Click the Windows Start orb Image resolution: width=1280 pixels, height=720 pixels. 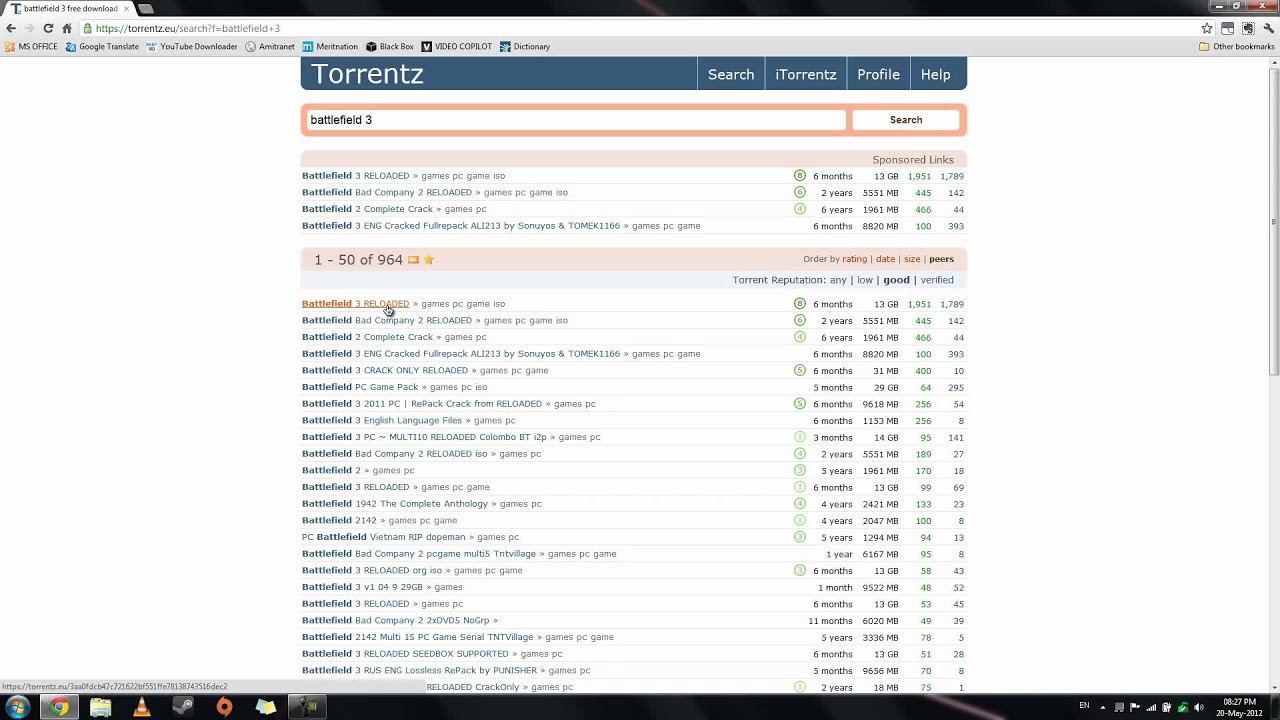coord(17,707)
